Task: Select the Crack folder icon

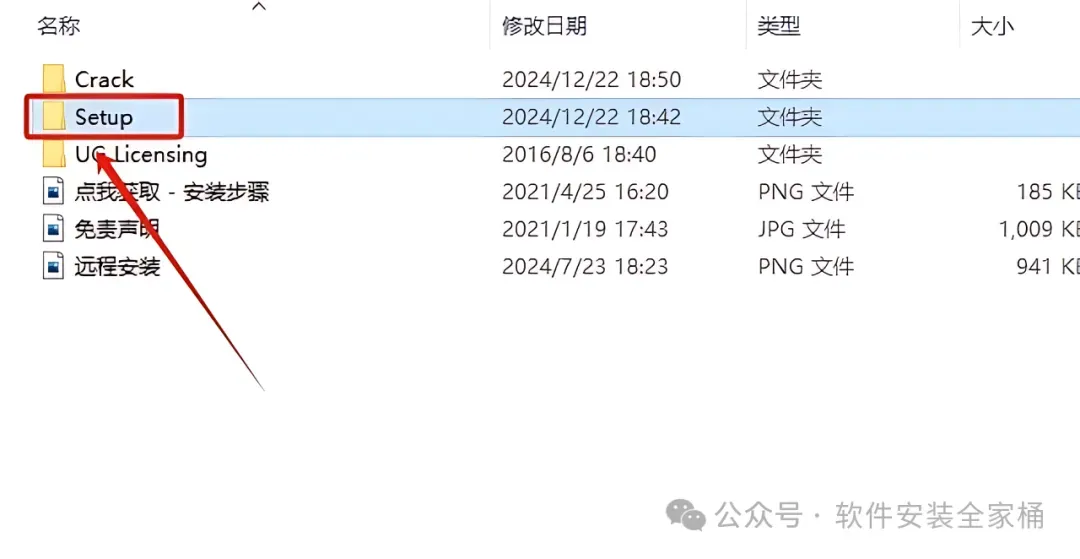Action: (54, 79)
